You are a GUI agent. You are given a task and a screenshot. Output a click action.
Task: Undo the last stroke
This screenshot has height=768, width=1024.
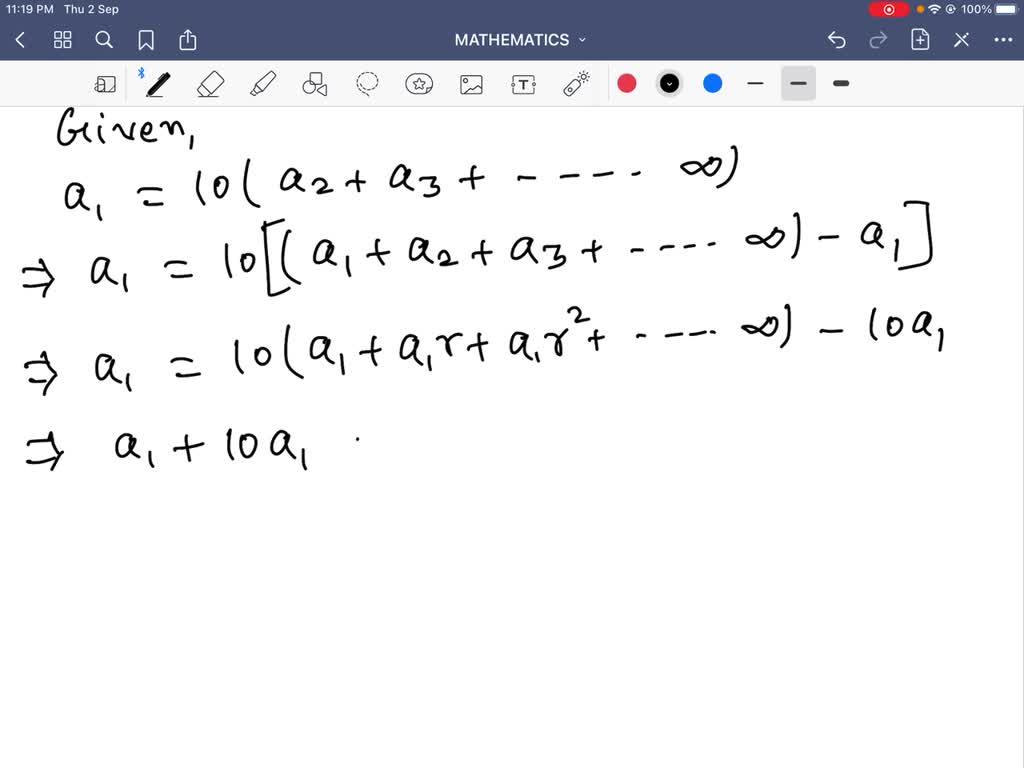tap(836, 39)
